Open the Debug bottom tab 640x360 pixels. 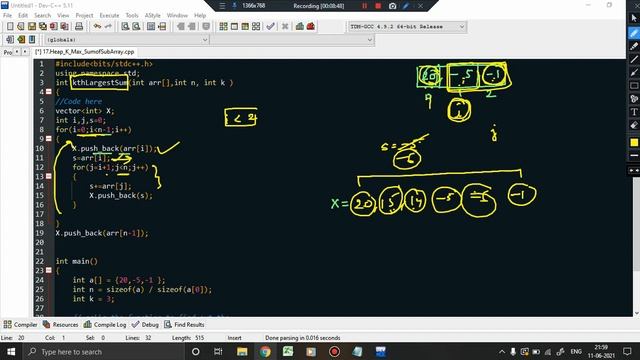(x=145, y=324)
